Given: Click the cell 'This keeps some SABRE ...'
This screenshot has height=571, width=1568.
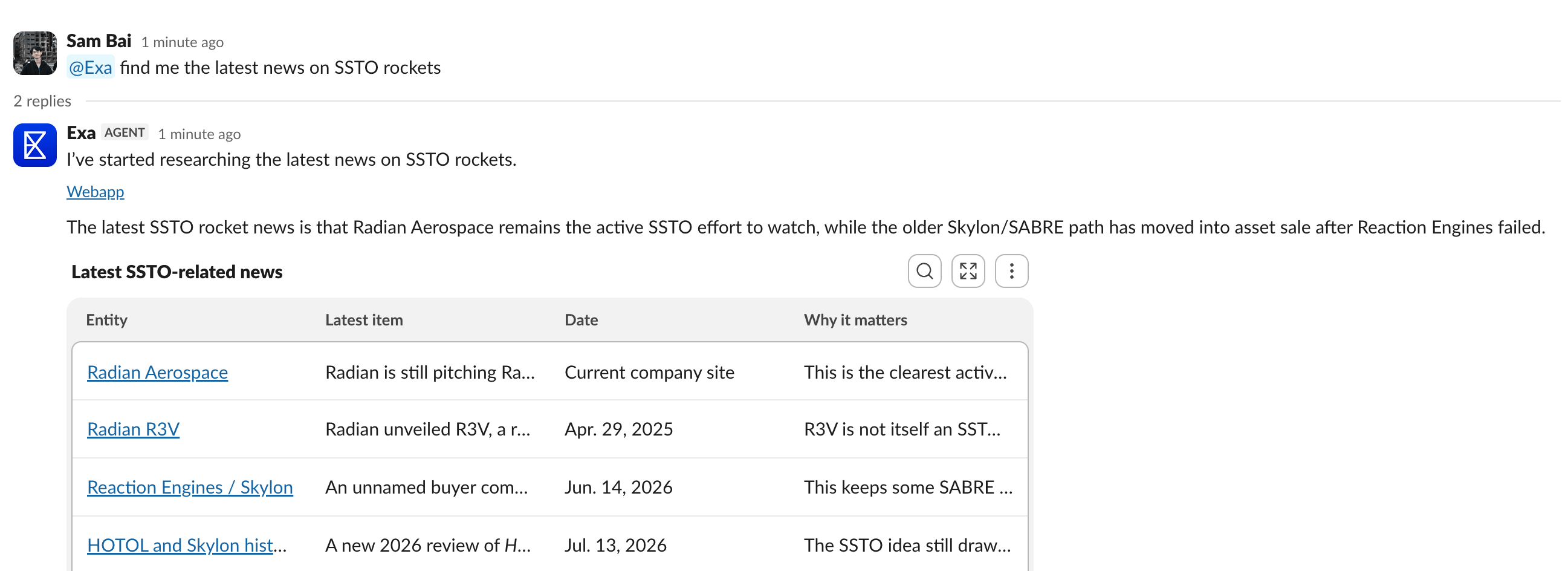Looking at the screenshot, I should pos(907,487).
